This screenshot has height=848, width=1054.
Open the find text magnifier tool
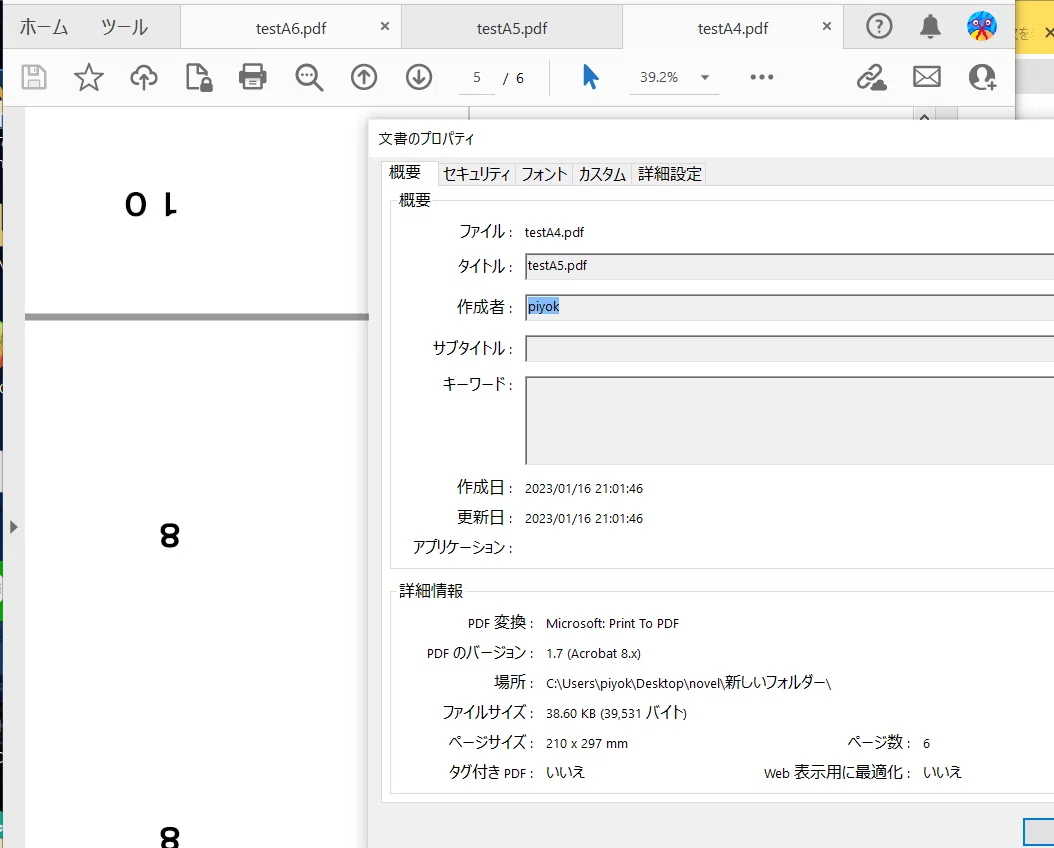point(309,77)
